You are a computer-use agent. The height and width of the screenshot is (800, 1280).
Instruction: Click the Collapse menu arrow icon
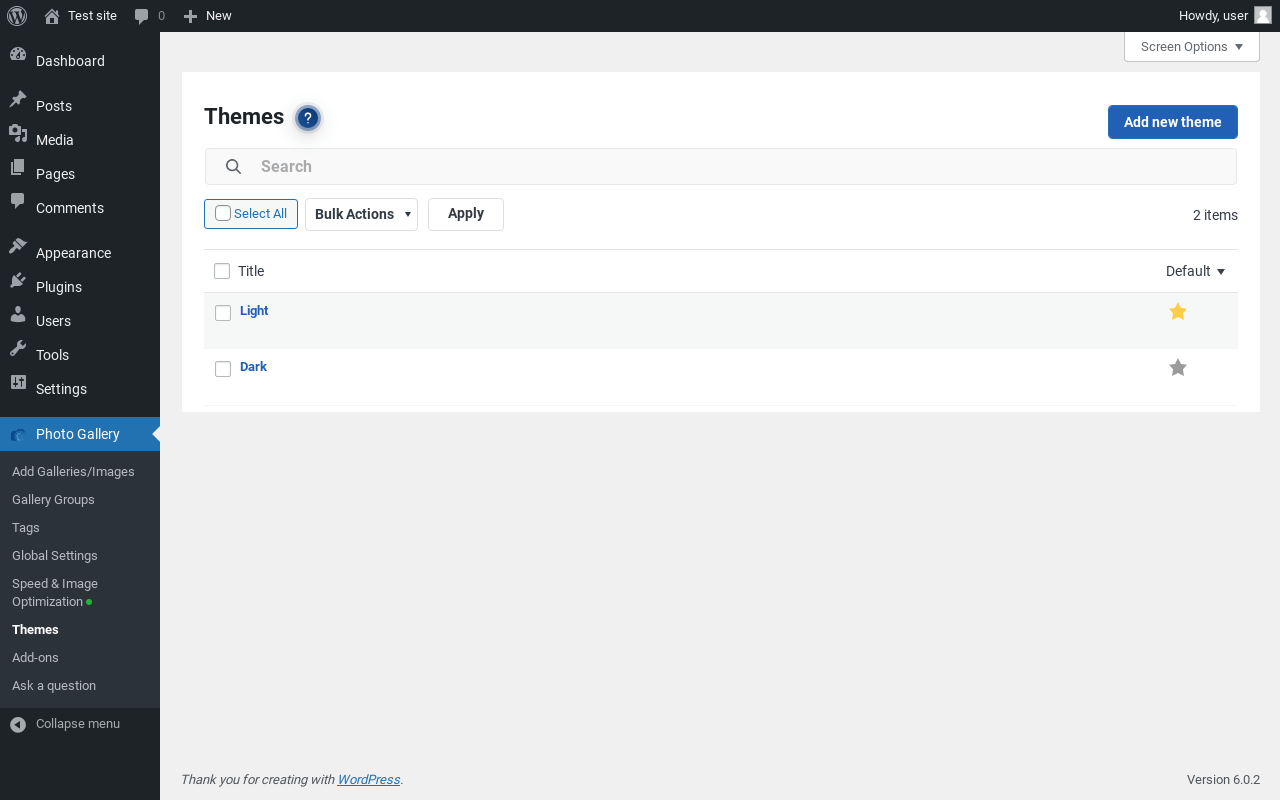18,724
